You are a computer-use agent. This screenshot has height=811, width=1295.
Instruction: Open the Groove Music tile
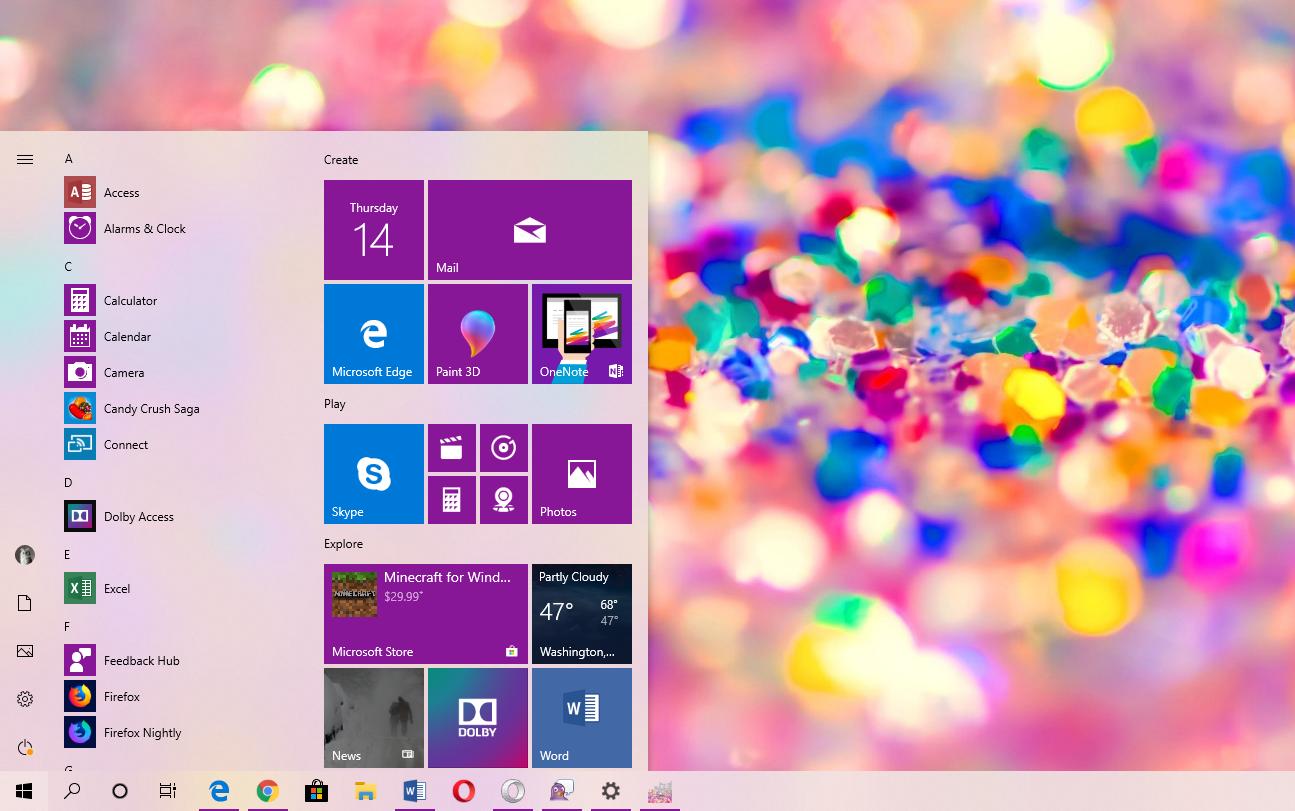[503, 448]
